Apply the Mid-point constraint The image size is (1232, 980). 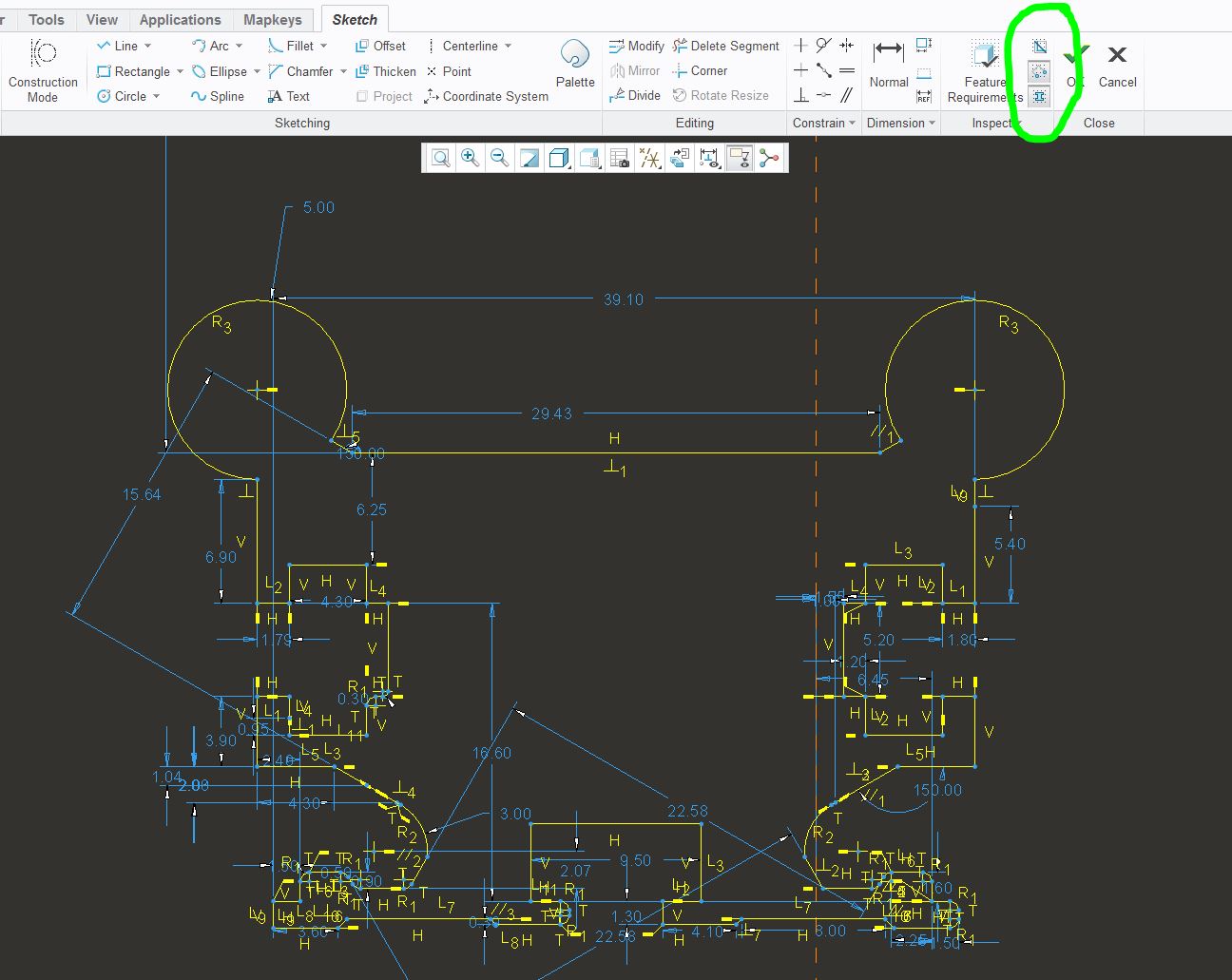pyautogui.click(x=824, y=70)
